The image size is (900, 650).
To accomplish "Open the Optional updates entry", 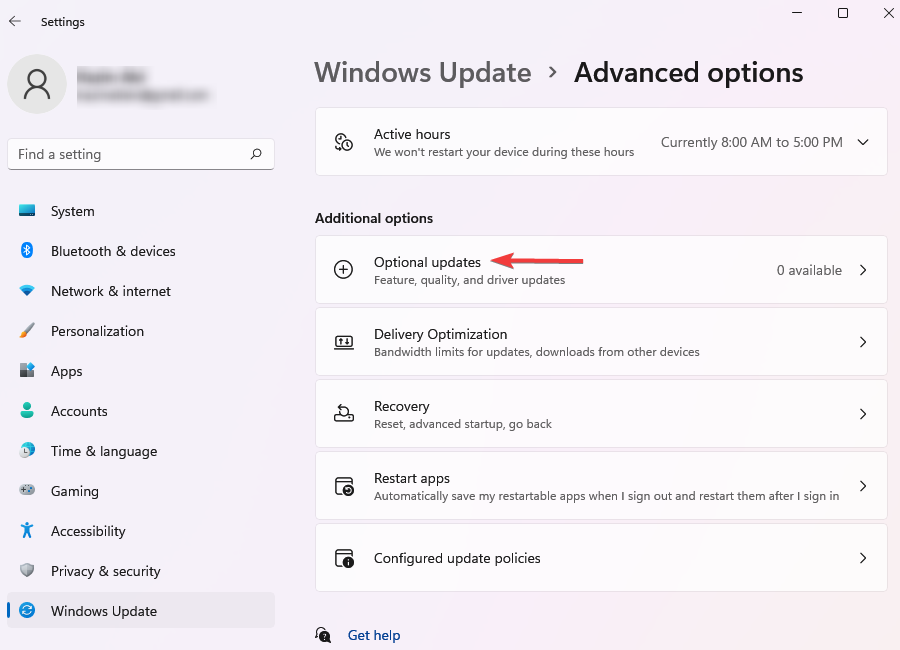I will coord(601,270).
